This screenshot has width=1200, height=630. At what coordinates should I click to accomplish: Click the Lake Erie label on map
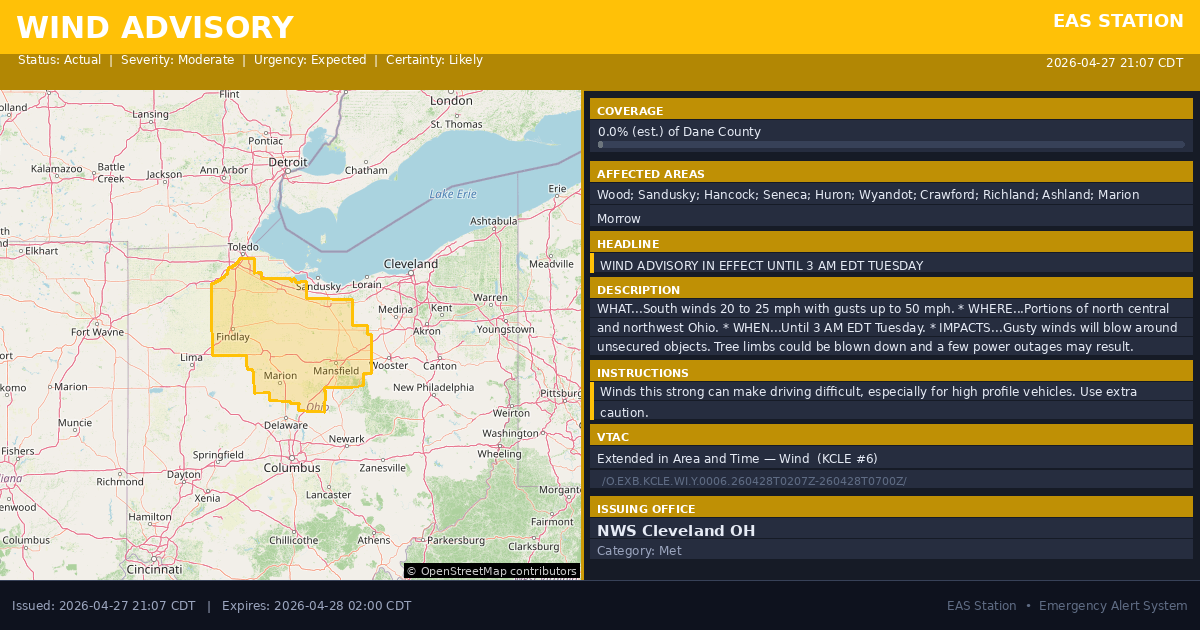pos(453,194)
